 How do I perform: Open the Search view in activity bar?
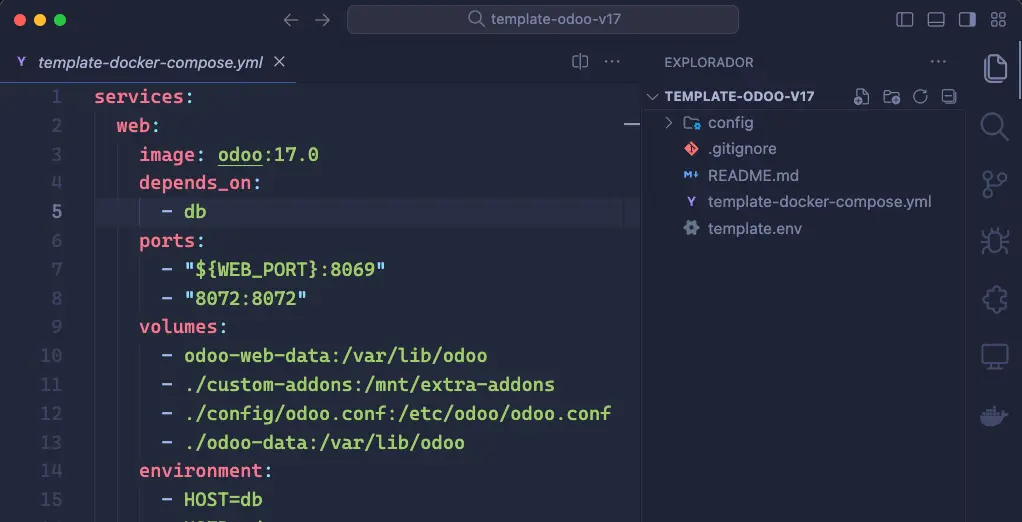pyautogui.click(x=995, y=126)
